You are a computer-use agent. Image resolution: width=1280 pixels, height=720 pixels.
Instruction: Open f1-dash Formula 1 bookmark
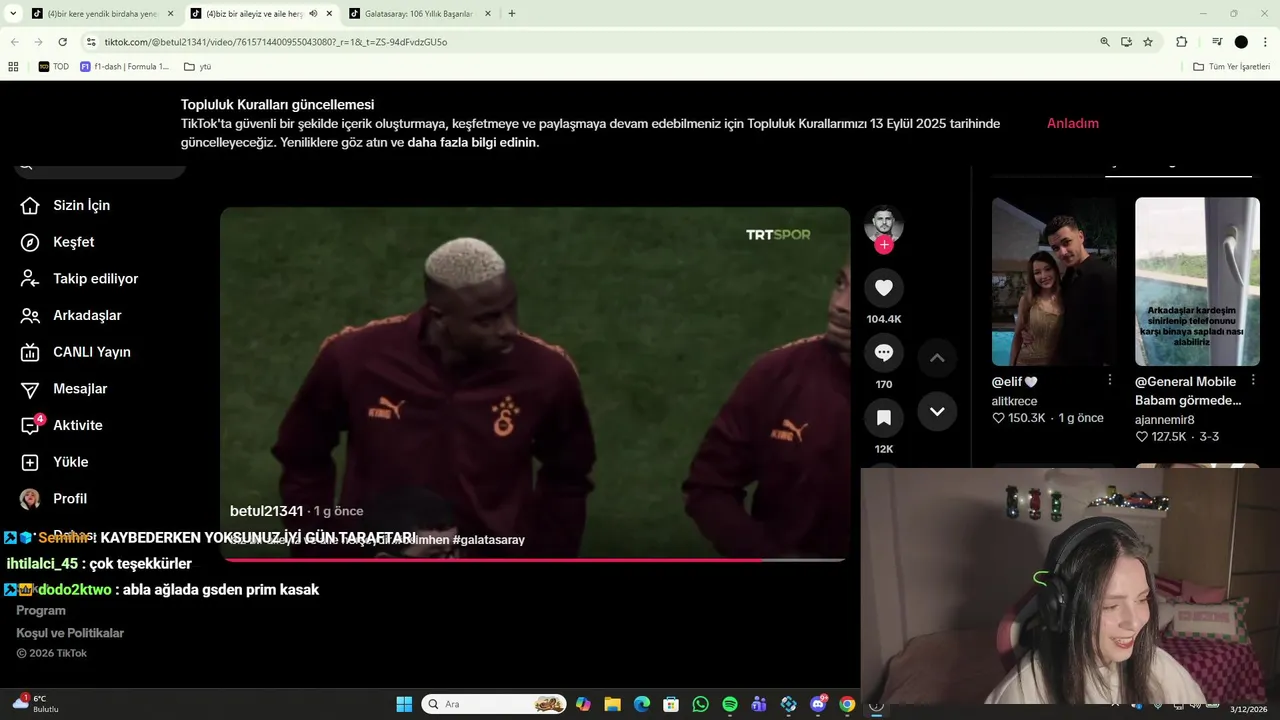click(x=125, y=67)
